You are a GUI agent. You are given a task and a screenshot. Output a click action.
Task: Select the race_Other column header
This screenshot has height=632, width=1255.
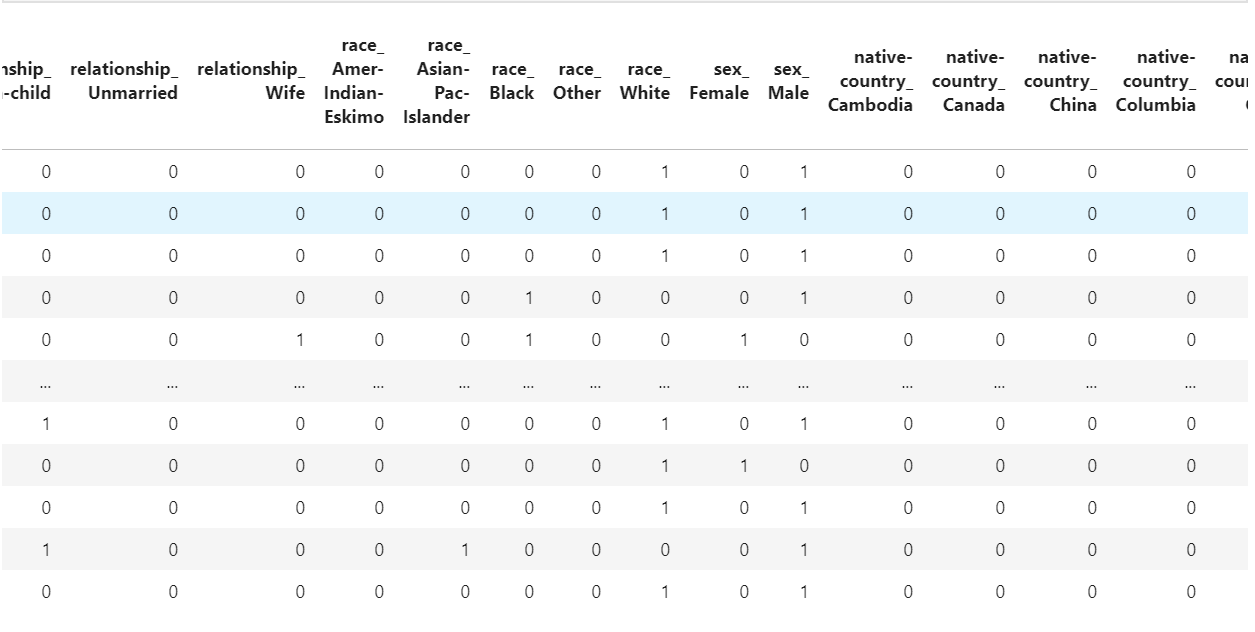click(x=577, y=81)
